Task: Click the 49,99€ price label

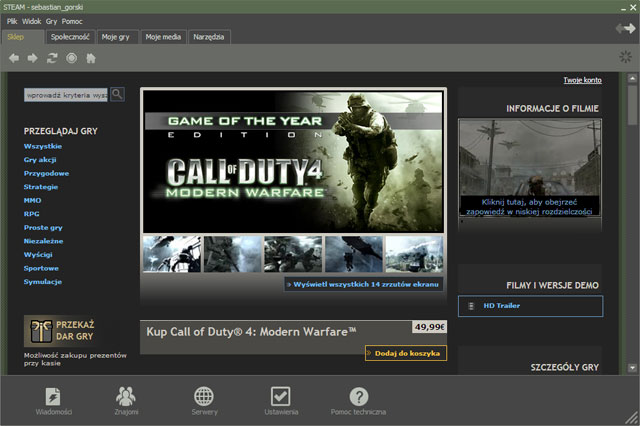Action: tap(429, 327)
